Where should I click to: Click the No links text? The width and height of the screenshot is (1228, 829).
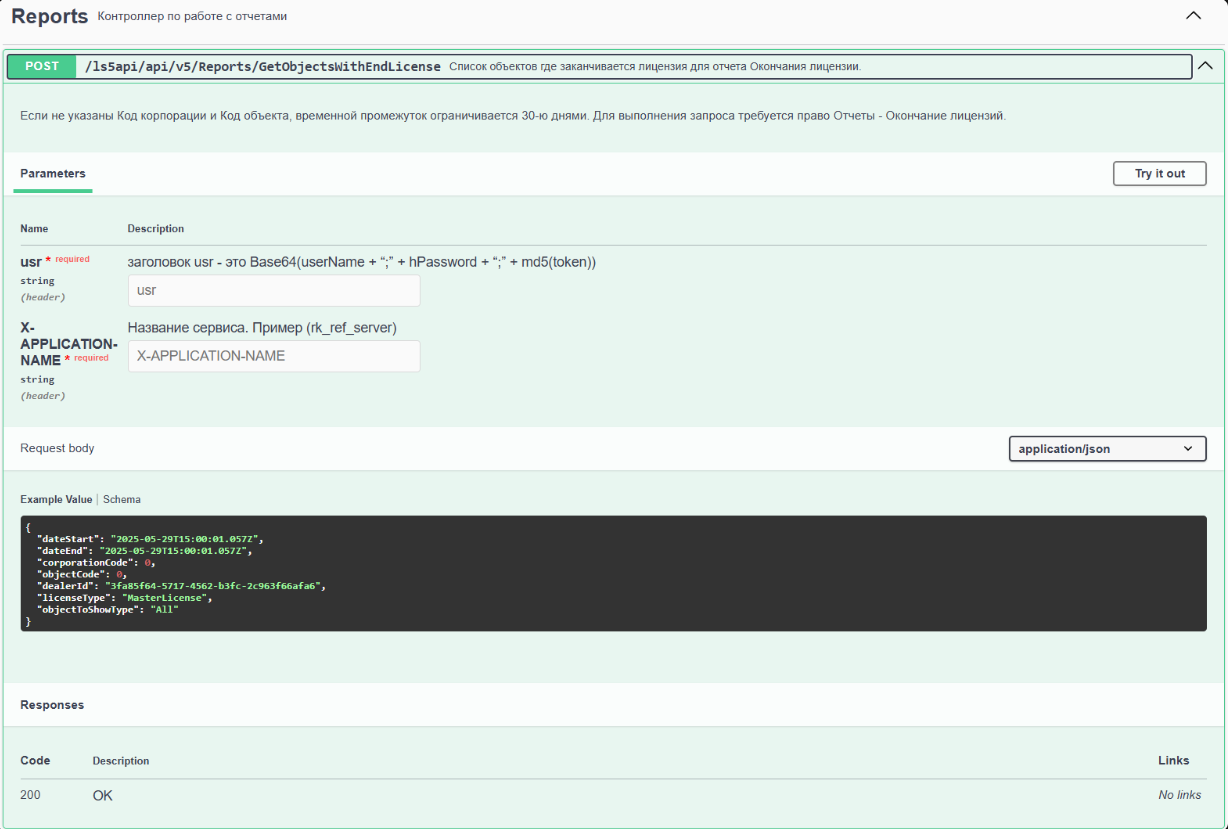click(x=1179, y=795)
